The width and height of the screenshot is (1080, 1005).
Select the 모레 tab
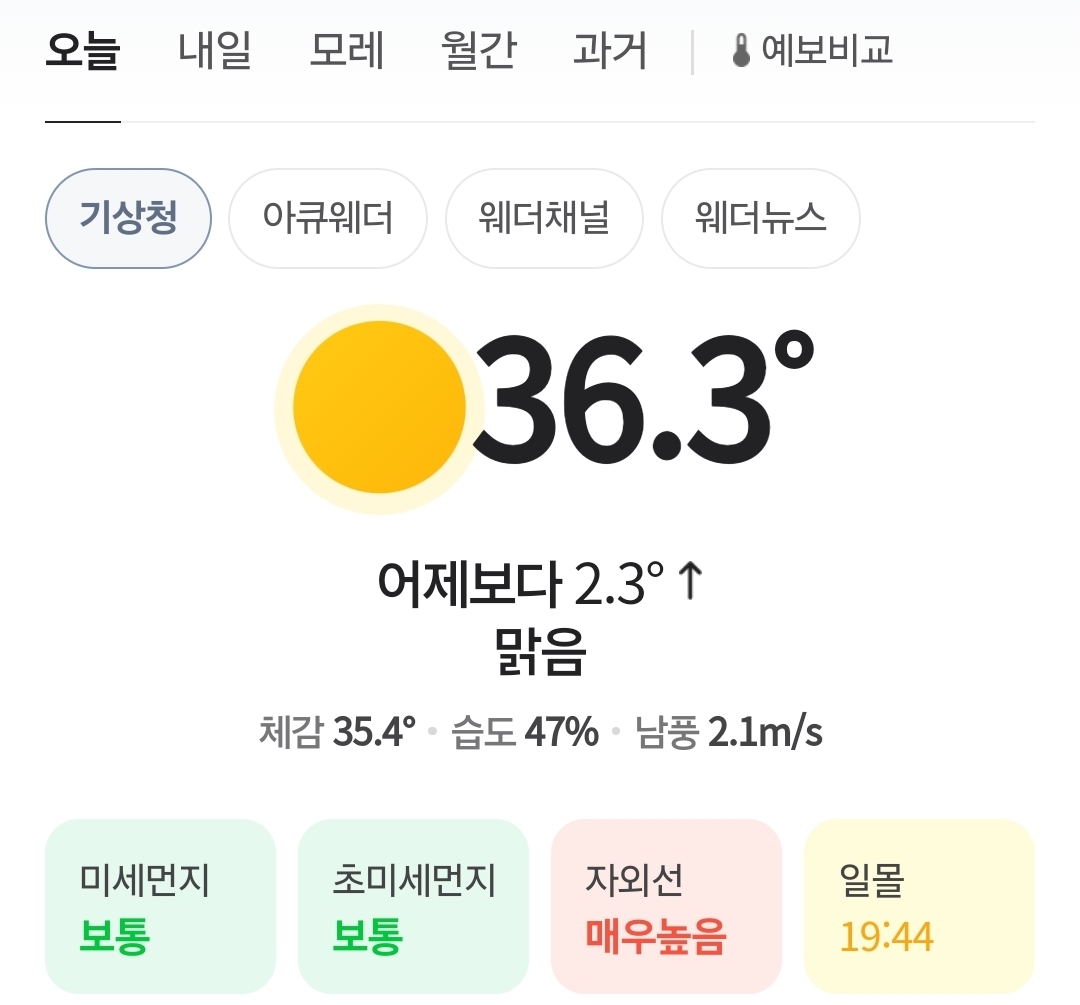coord(346,51)
